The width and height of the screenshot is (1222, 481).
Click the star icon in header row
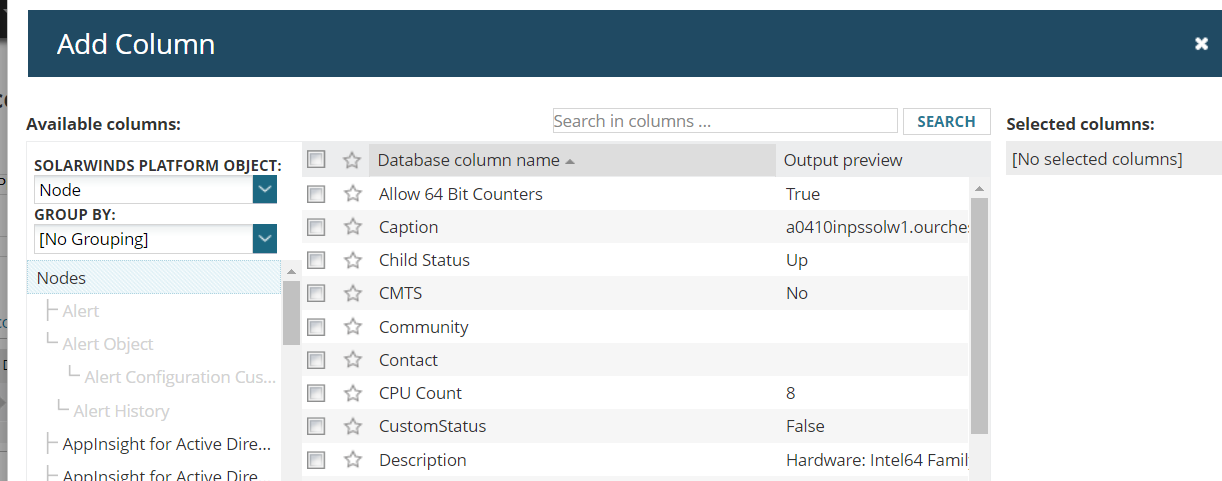coord(352,160)
